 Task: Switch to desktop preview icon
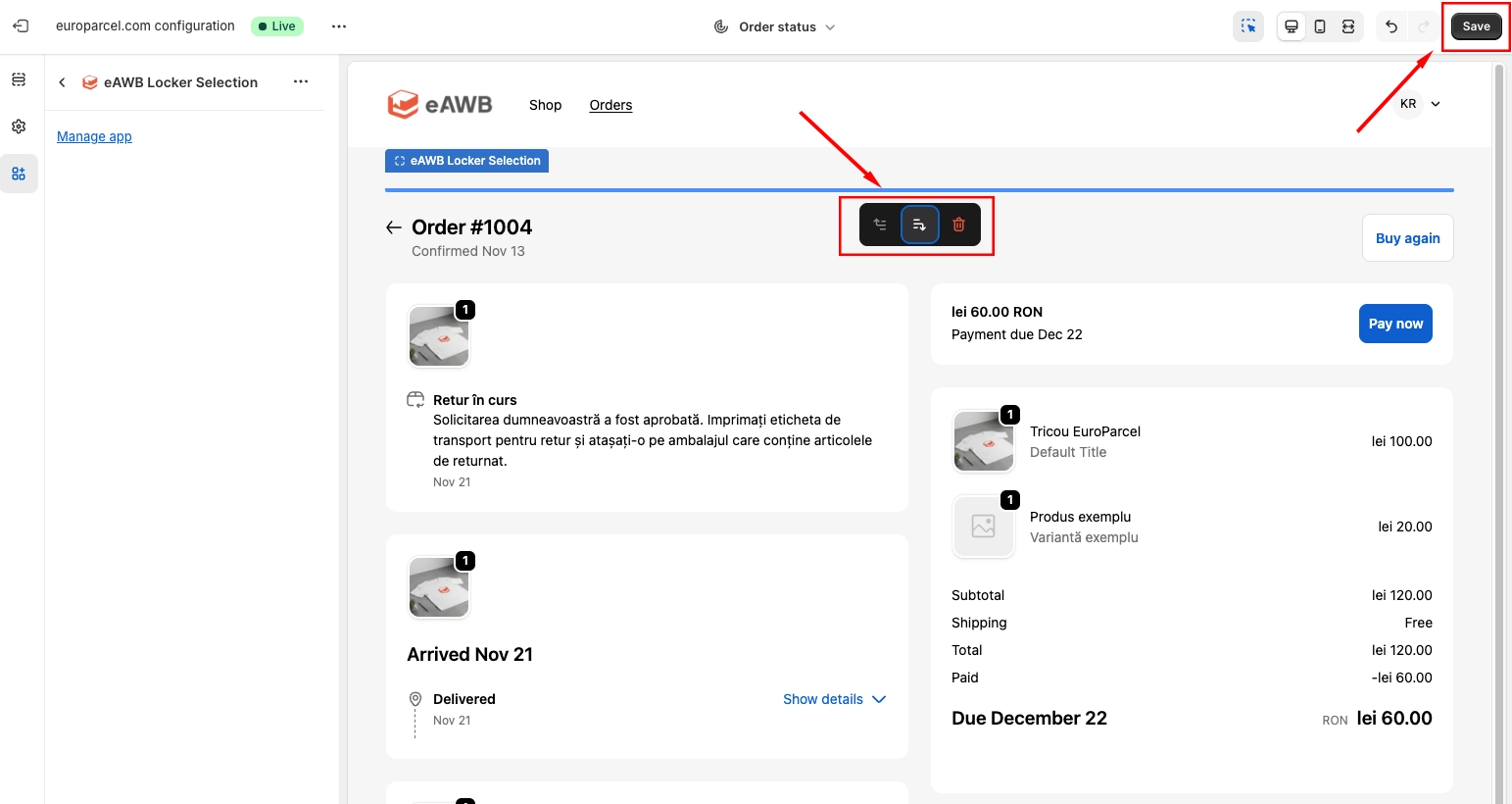[x=1292, y=26]
